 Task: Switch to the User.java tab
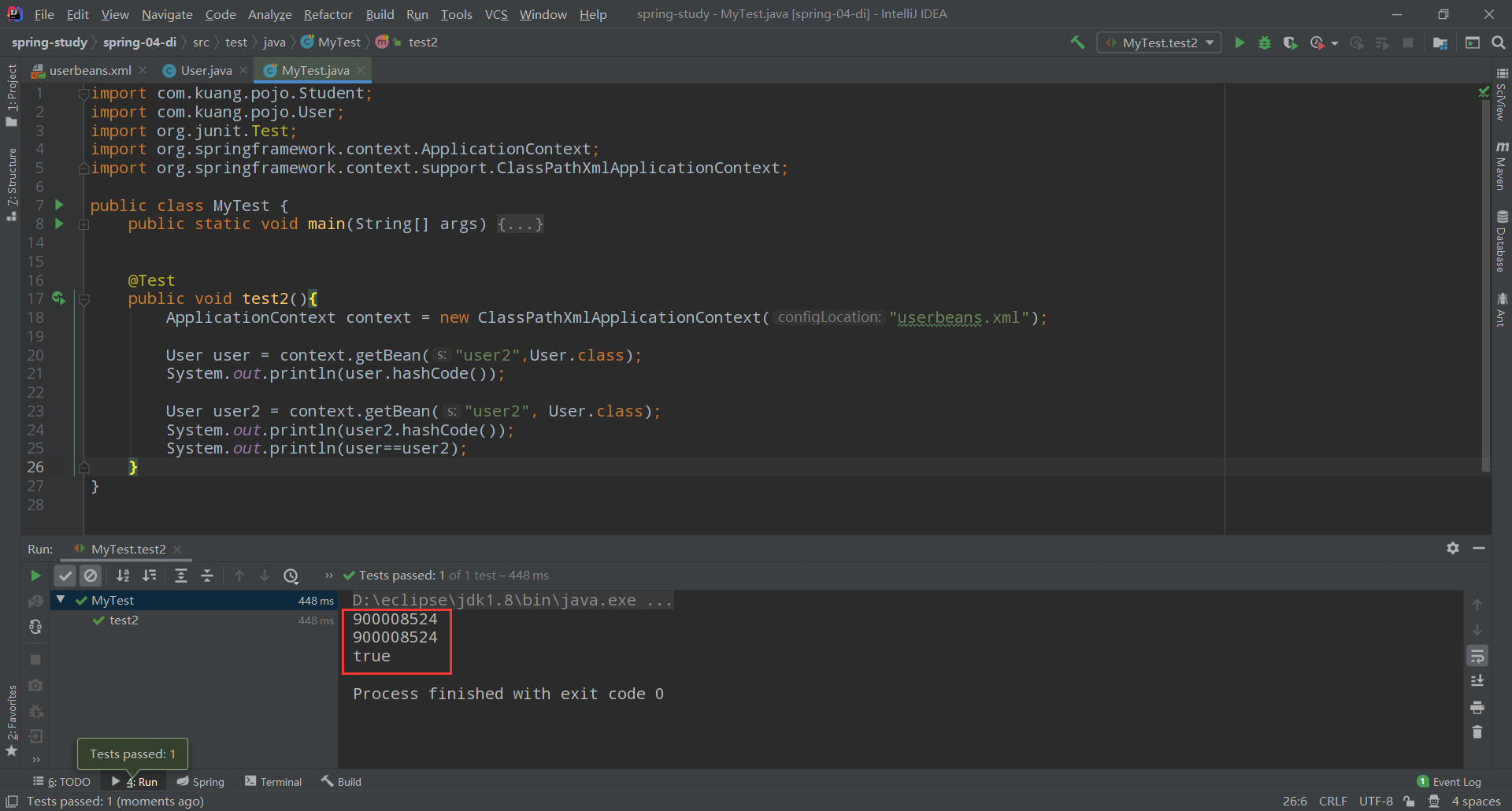tap(206, 70)
